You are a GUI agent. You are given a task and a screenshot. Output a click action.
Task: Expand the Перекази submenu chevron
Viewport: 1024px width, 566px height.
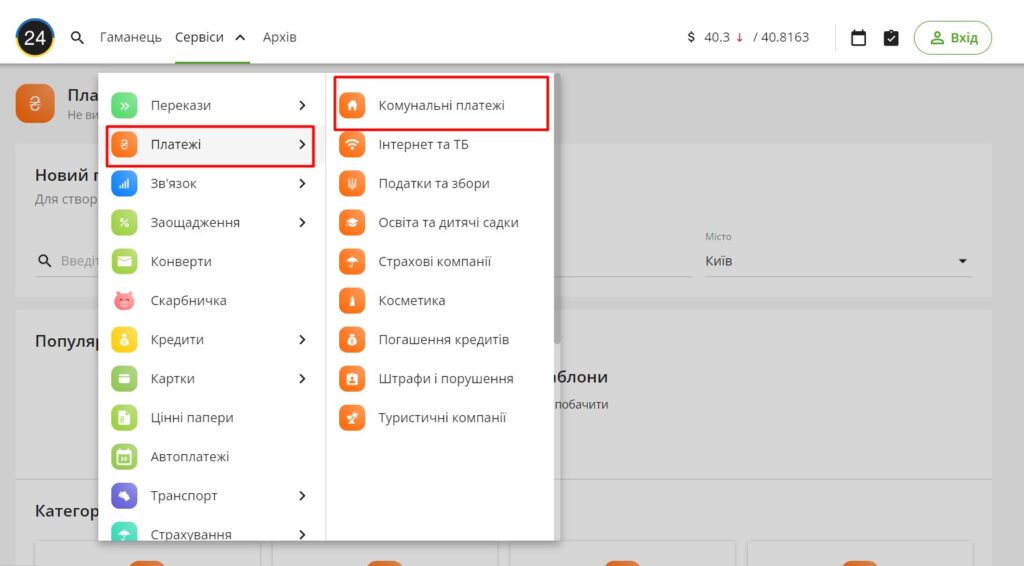point(302,105)
